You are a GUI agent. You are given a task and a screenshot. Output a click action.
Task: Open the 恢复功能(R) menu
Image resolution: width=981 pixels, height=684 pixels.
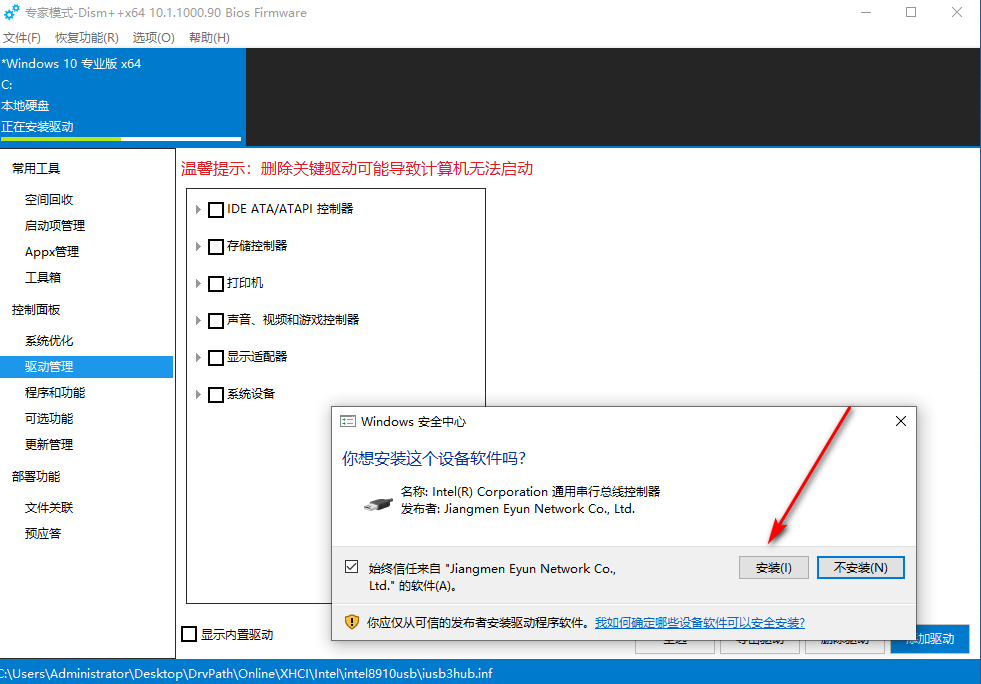coord(86,38)
